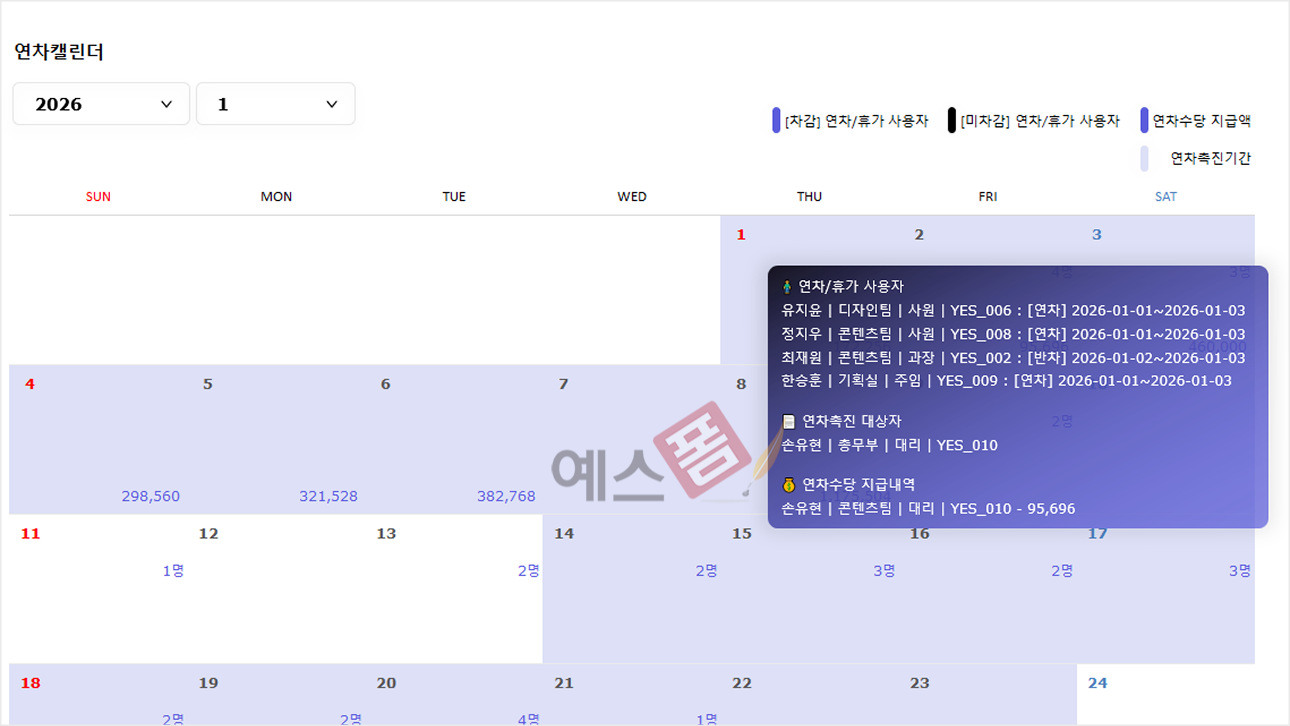Open the year dropdown showing 2026
1290x726 pixels.
click(x=101, y=104)
